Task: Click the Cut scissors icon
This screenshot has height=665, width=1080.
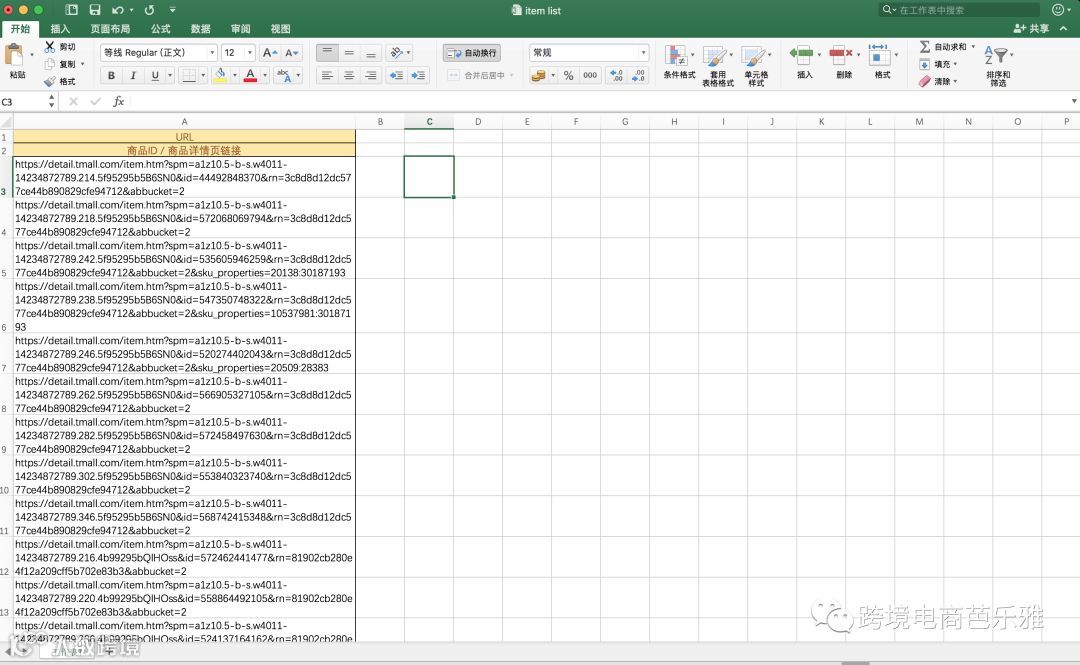Action: pyautogui.click(x=50, y=47)
